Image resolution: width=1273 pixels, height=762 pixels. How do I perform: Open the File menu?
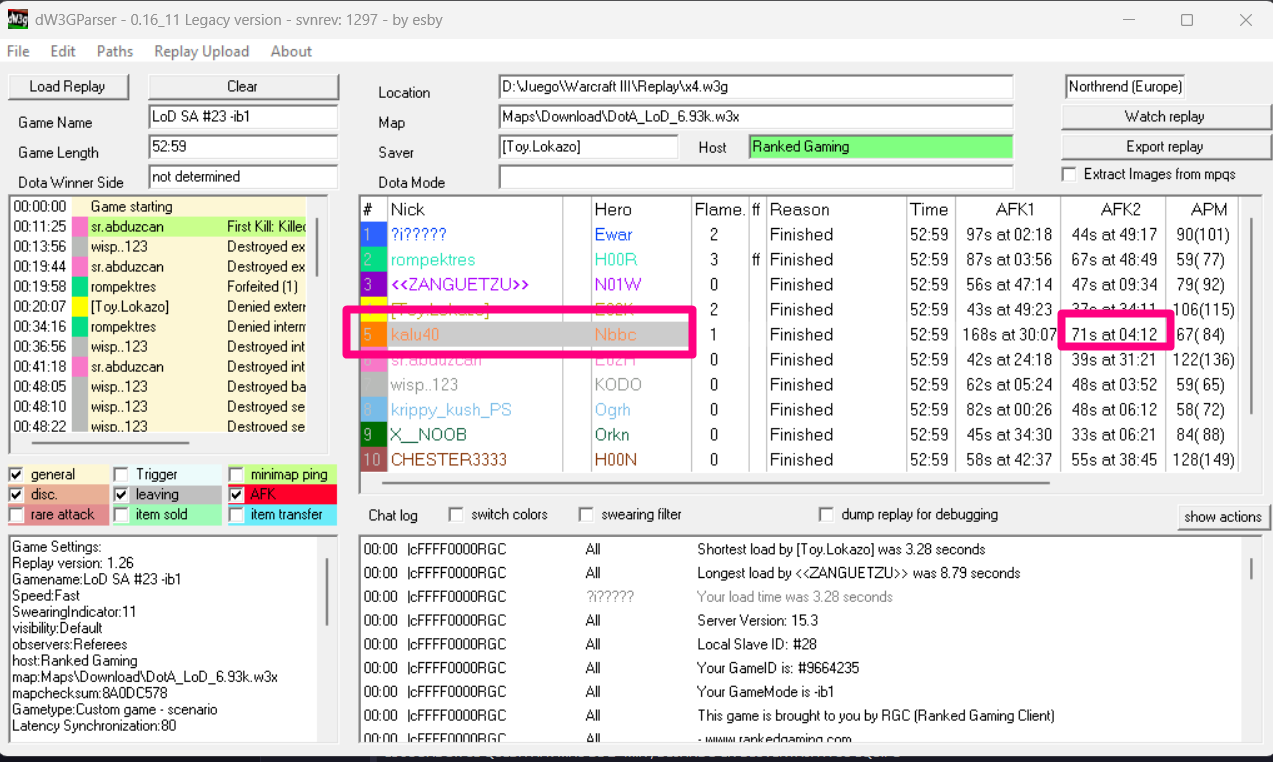point(18,51)
